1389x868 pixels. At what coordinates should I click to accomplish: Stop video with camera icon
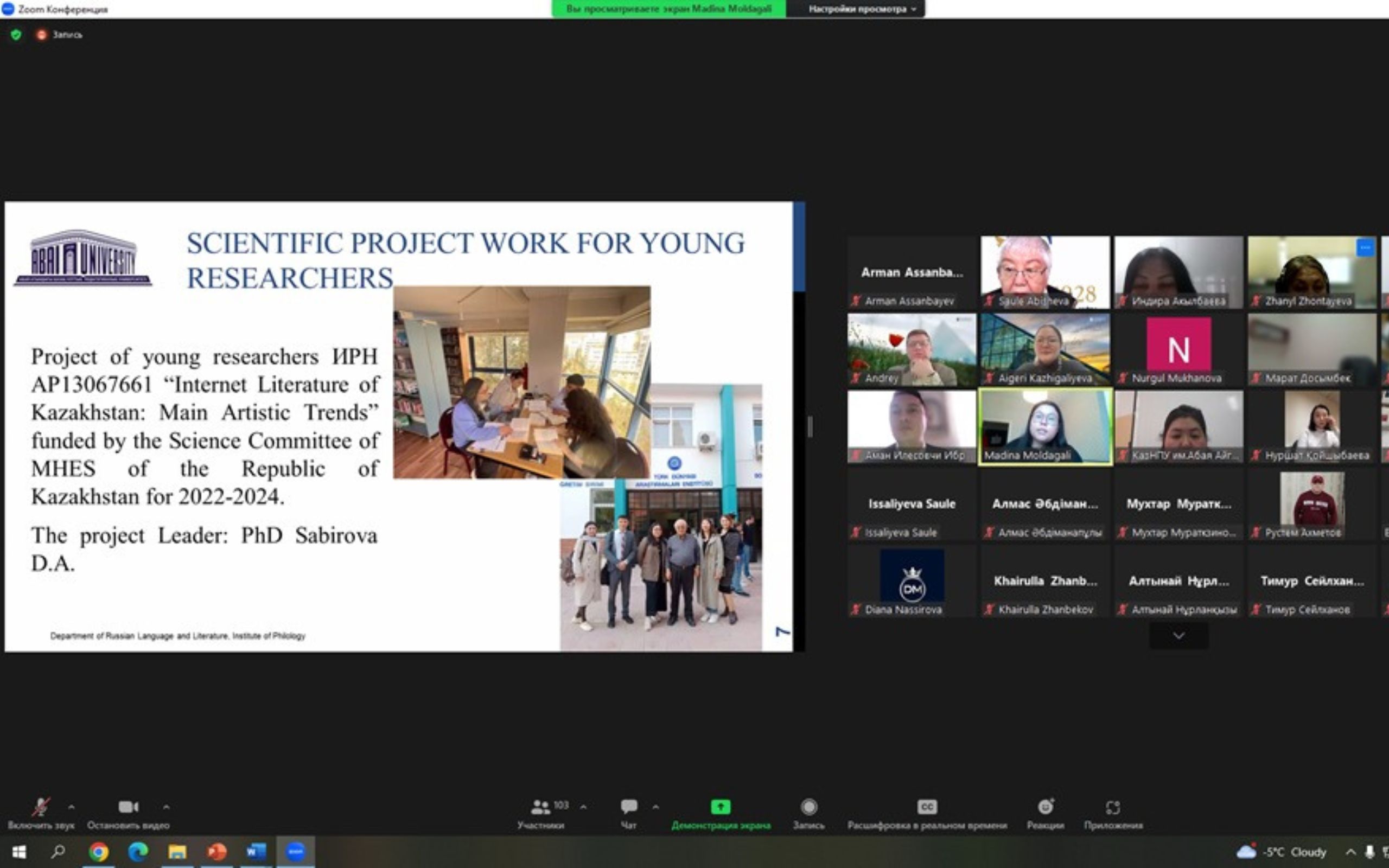(128, 807)
